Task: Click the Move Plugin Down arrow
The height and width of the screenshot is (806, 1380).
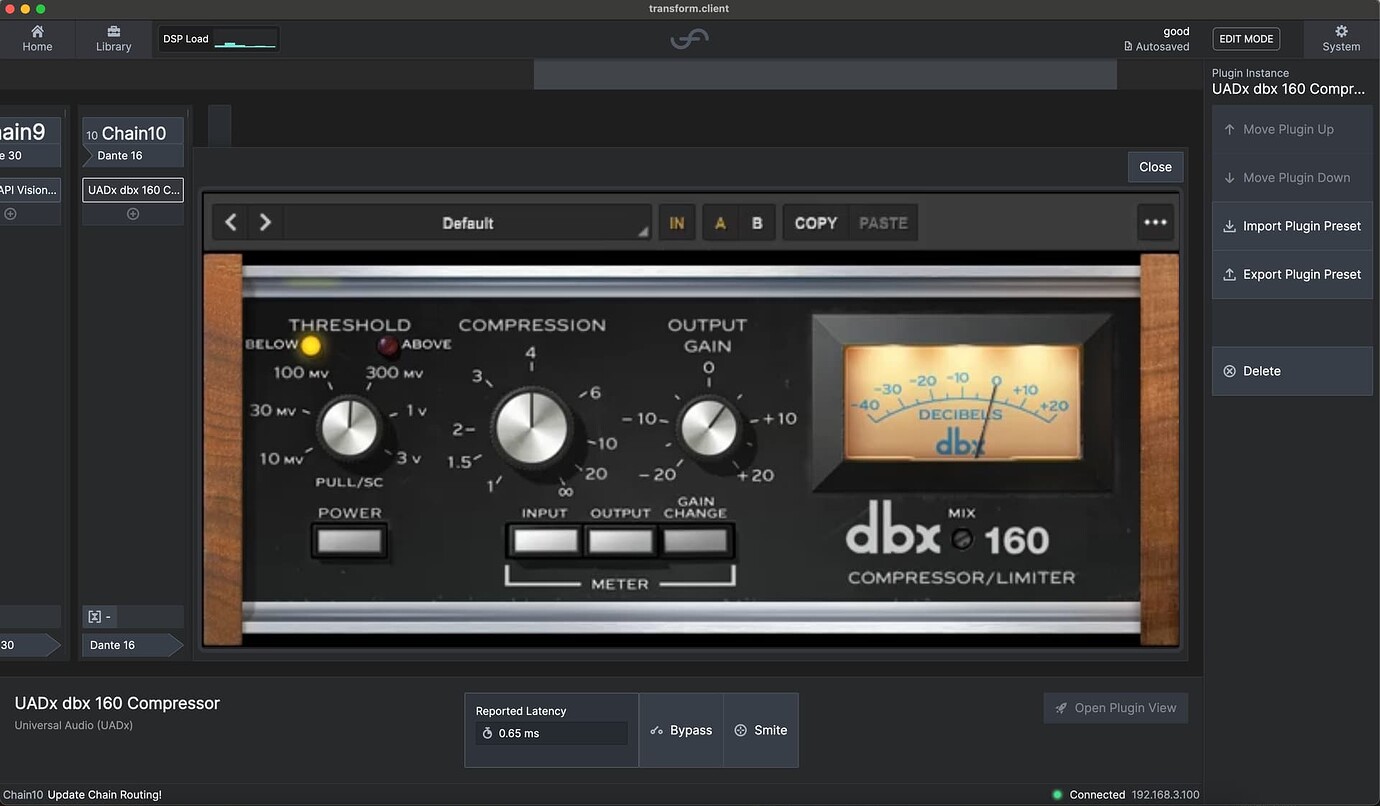Action: pos(1292,178)
